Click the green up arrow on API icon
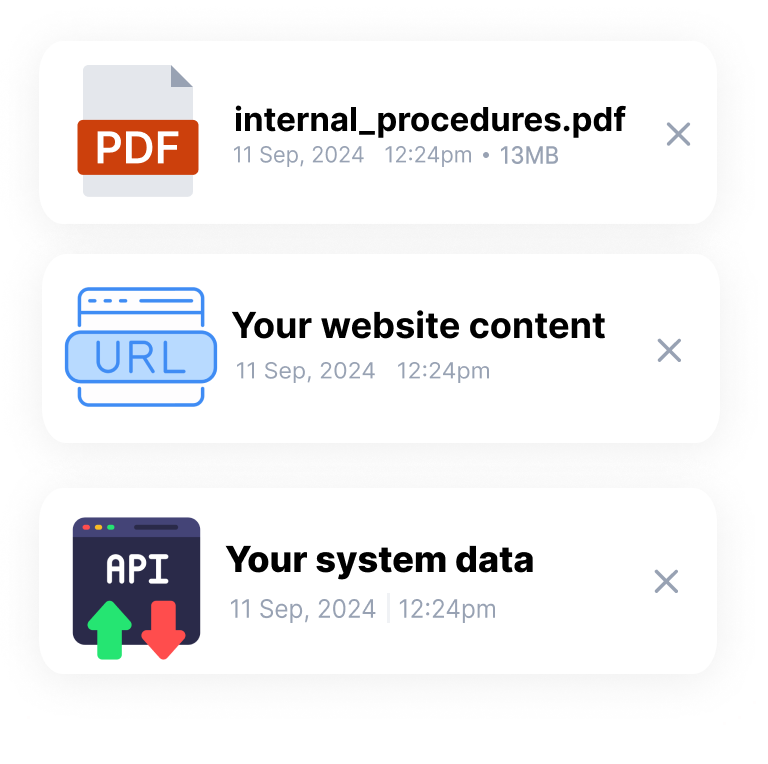The height and width of the screenshot is (764, 768). pos(109,630)
